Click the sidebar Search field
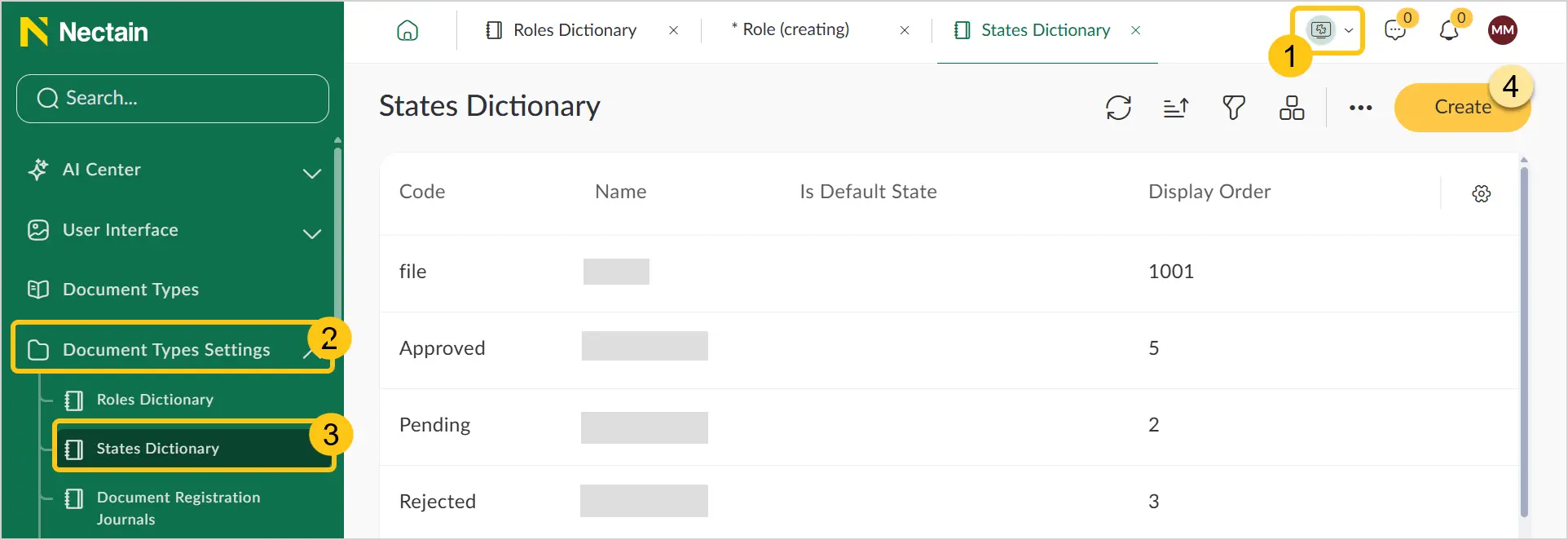The height and width of the screenshot is (540, 1568). tap(173, 99)
